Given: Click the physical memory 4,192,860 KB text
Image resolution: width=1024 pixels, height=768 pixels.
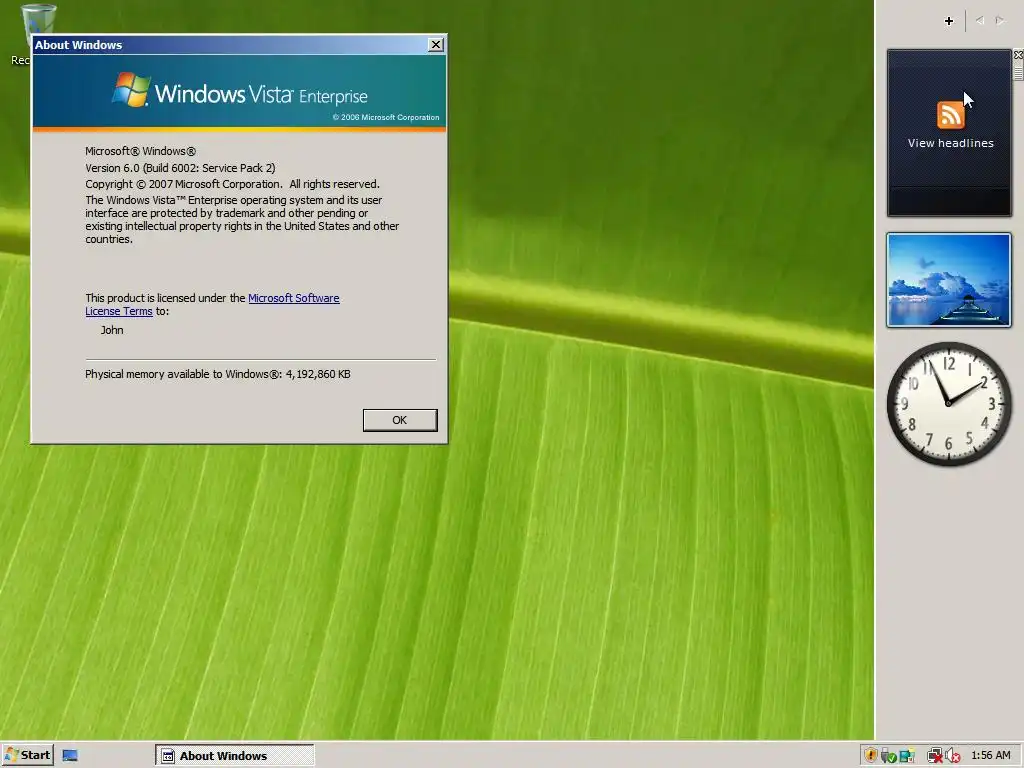Looking at the screenshot, I should pos(217,374).
